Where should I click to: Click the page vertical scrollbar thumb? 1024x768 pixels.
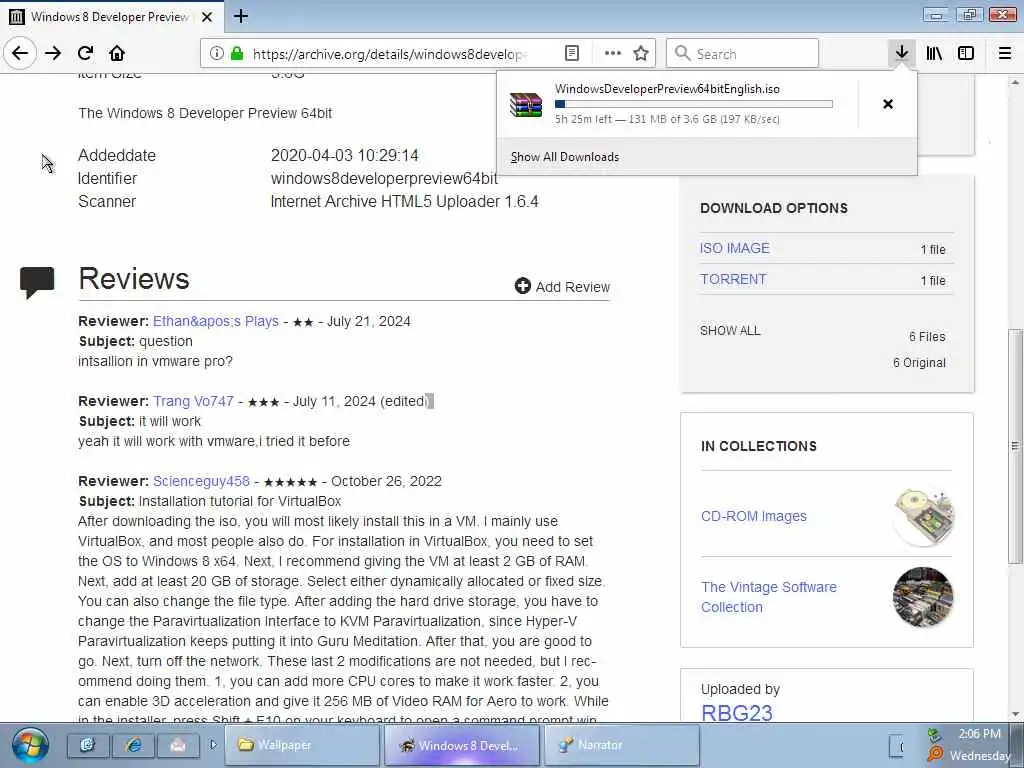tap(1015, 446)
